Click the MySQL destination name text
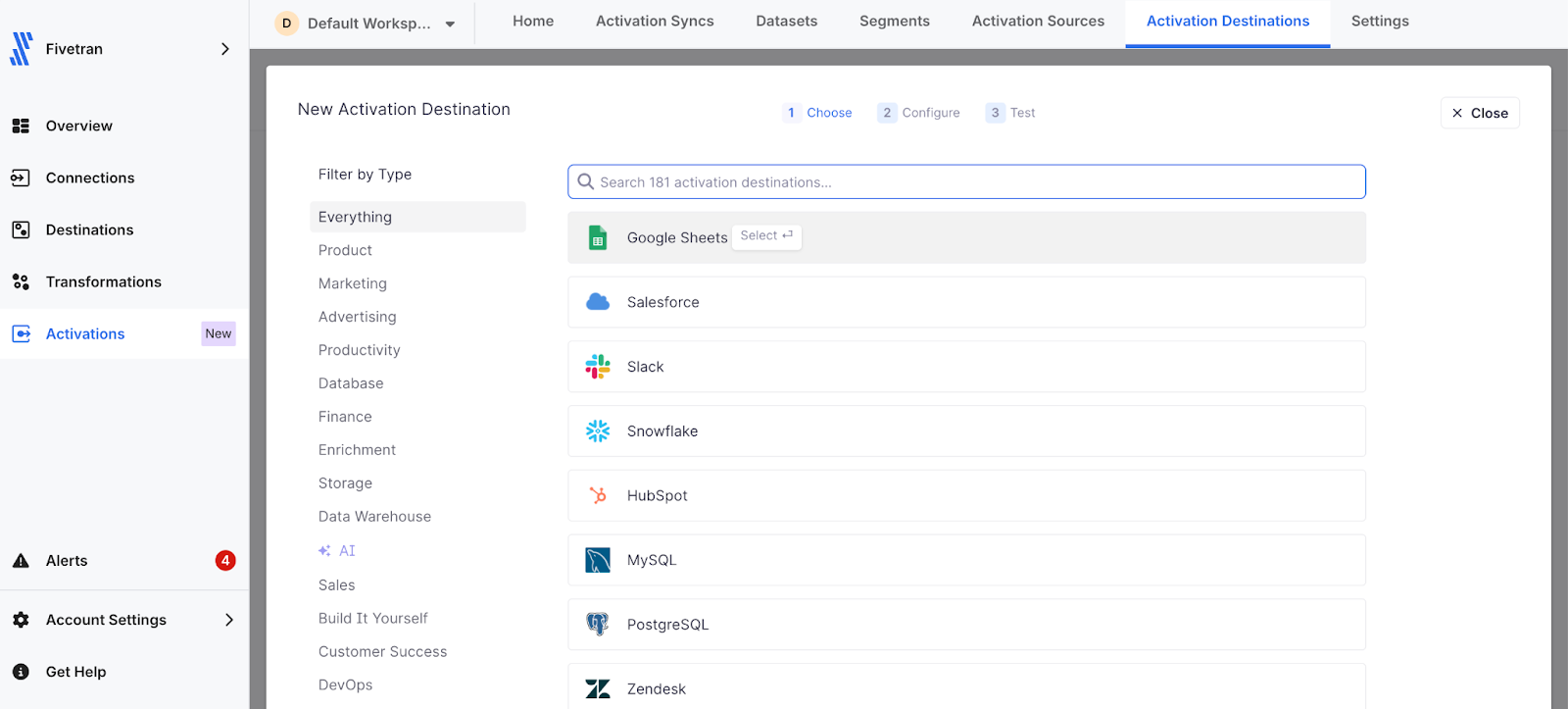 click(x=652, y=560)
